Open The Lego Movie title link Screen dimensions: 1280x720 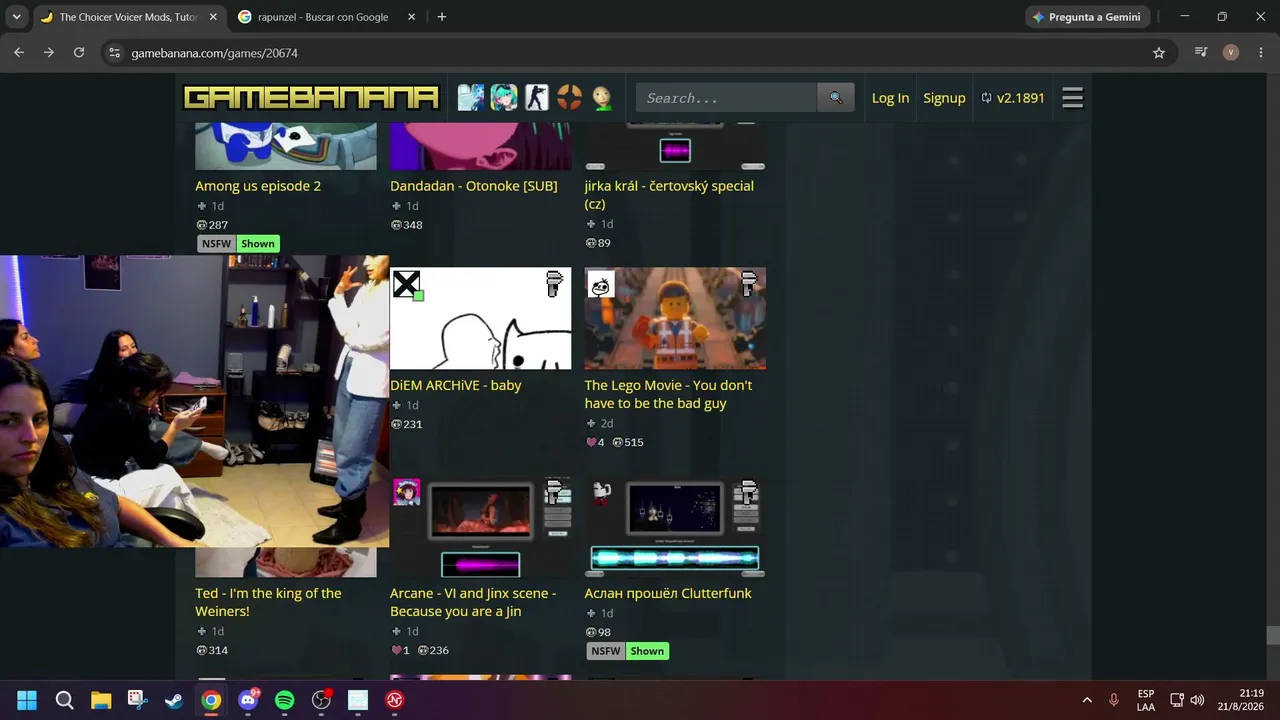pyautogui.click(x=668, y=394)
